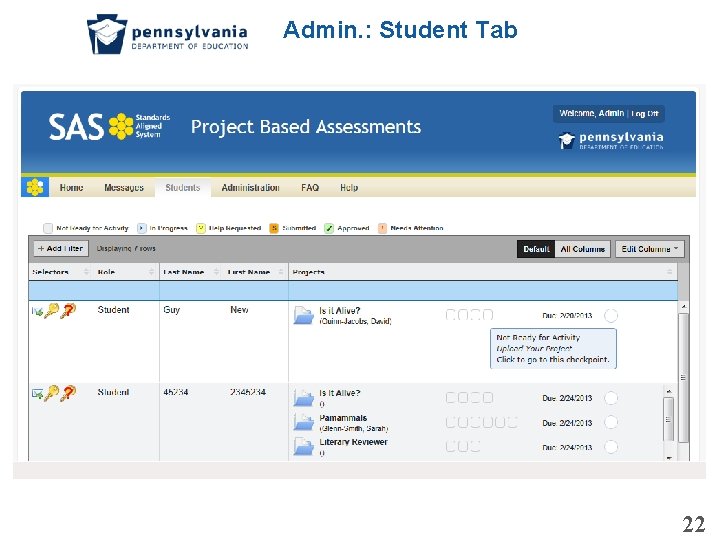Viewport: 720px width, 540px height.
Task: Click status circle for Guy's Is It Alive? due 2/20/2013
Action: [611, 315]
